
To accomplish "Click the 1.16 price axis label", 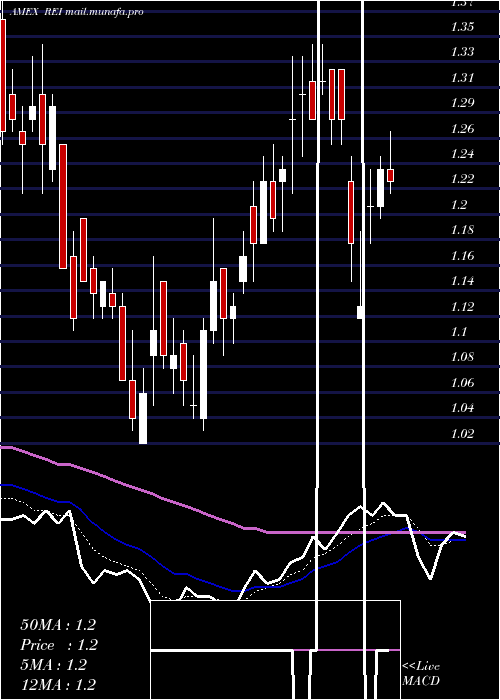I will [462, 256].
